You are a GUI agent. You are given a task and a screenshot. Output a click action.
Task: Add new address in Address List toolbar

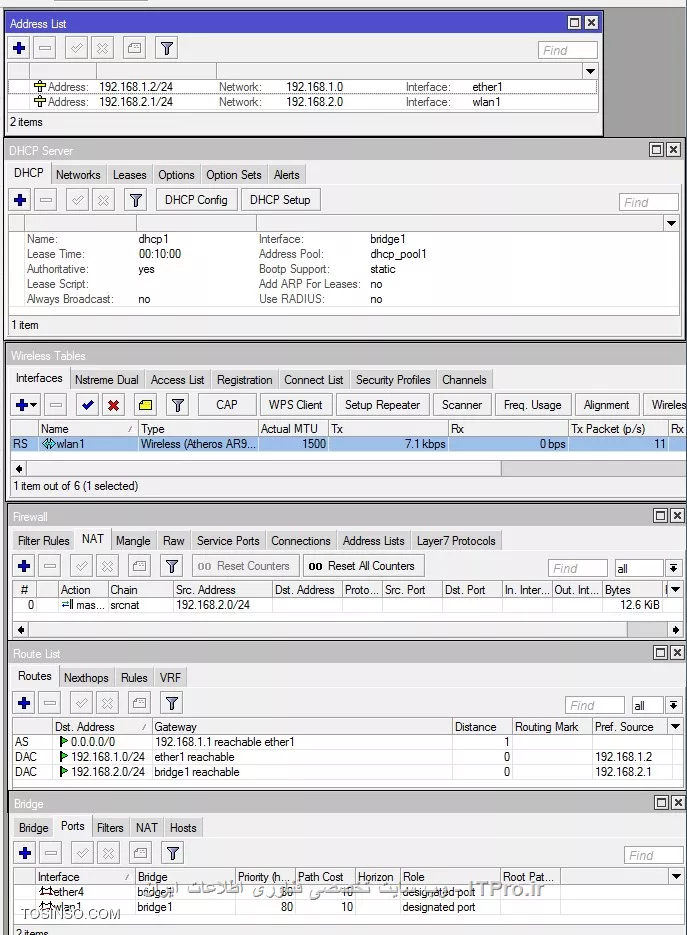(19, 48)
